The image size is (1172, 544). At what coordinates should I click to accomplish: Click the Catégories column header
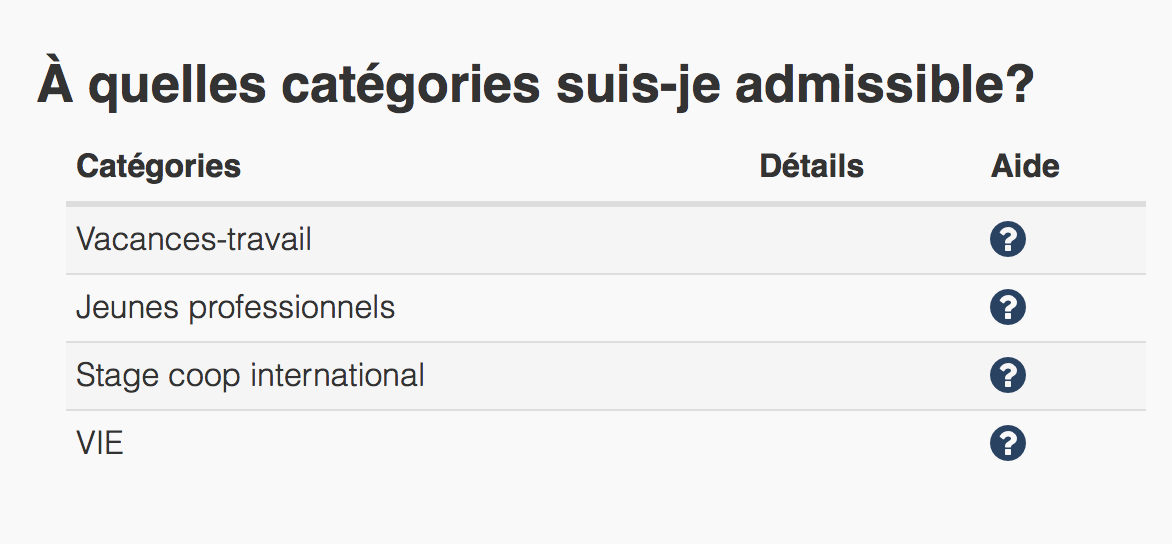click(158, 166)
